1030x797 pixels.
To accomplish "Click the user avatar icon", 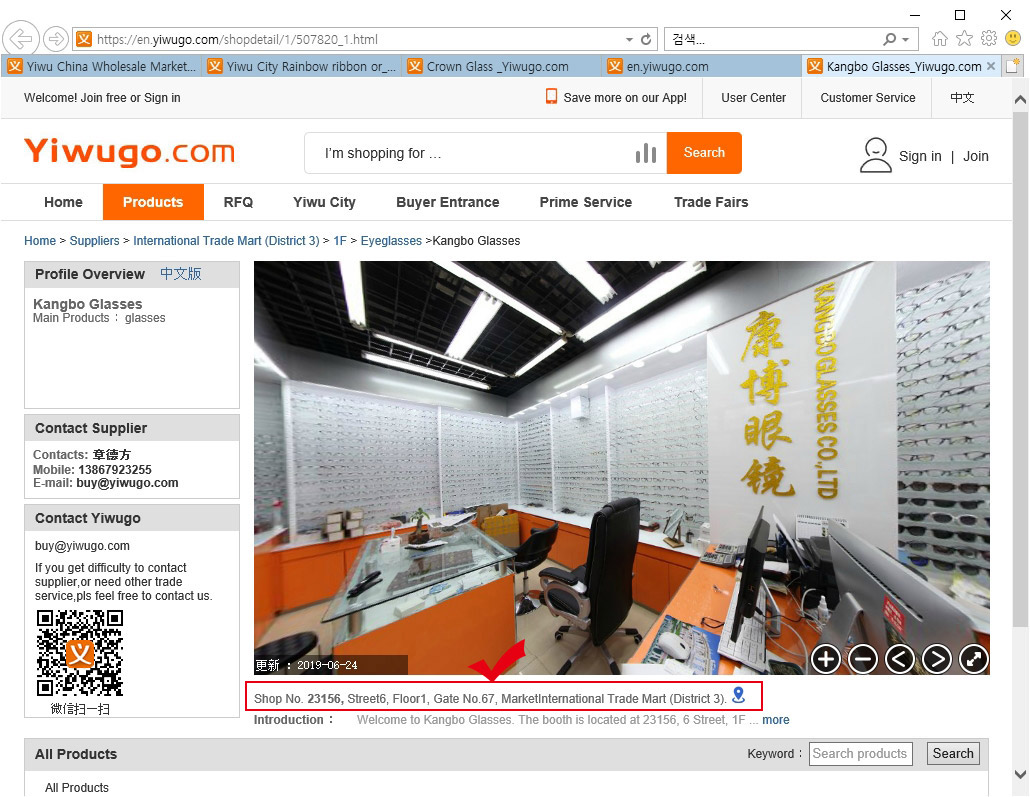I will click(876, 155).
